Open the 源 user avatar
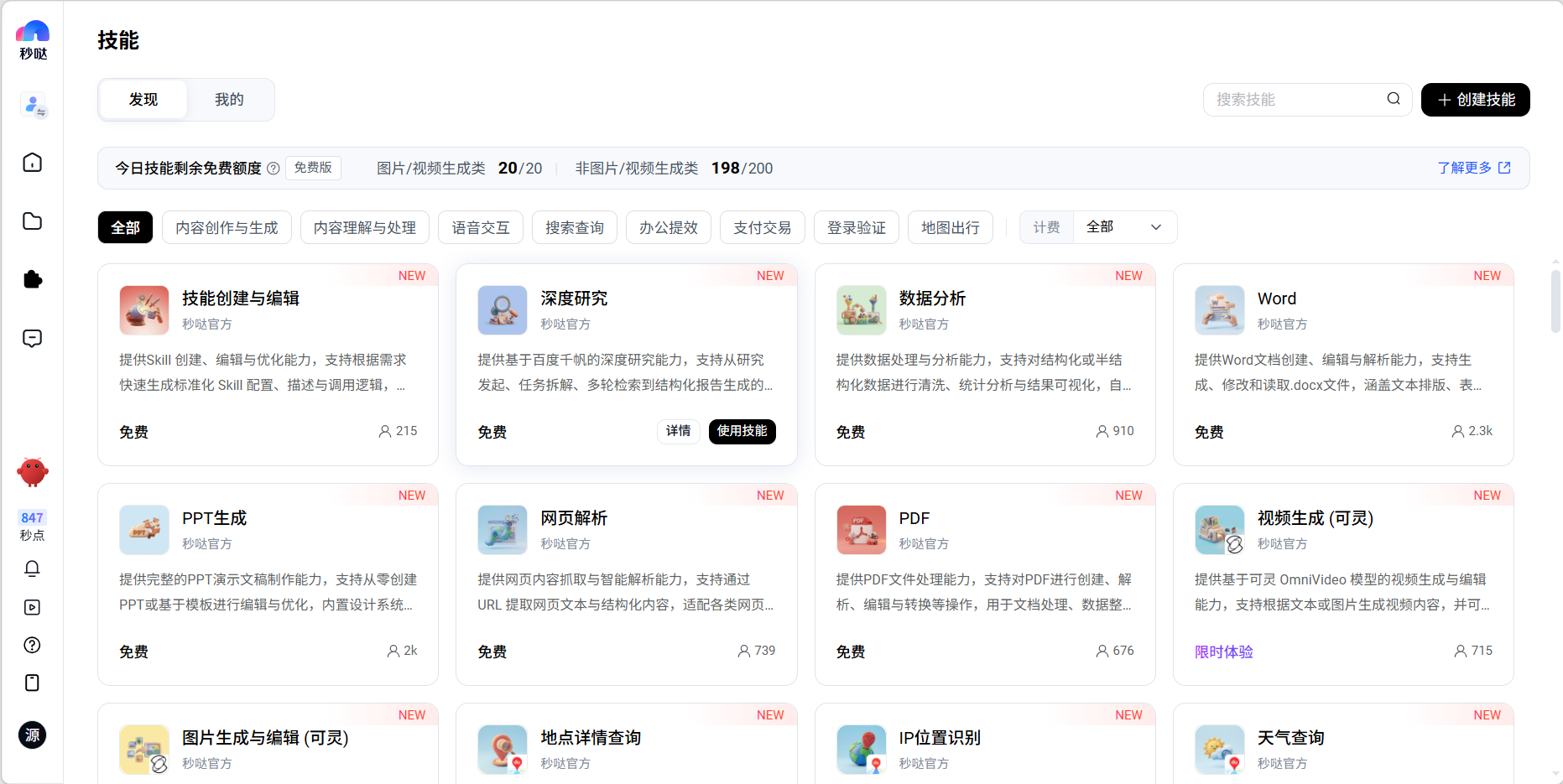Screen dimensions: 1563x784 [x=32, y=735]
